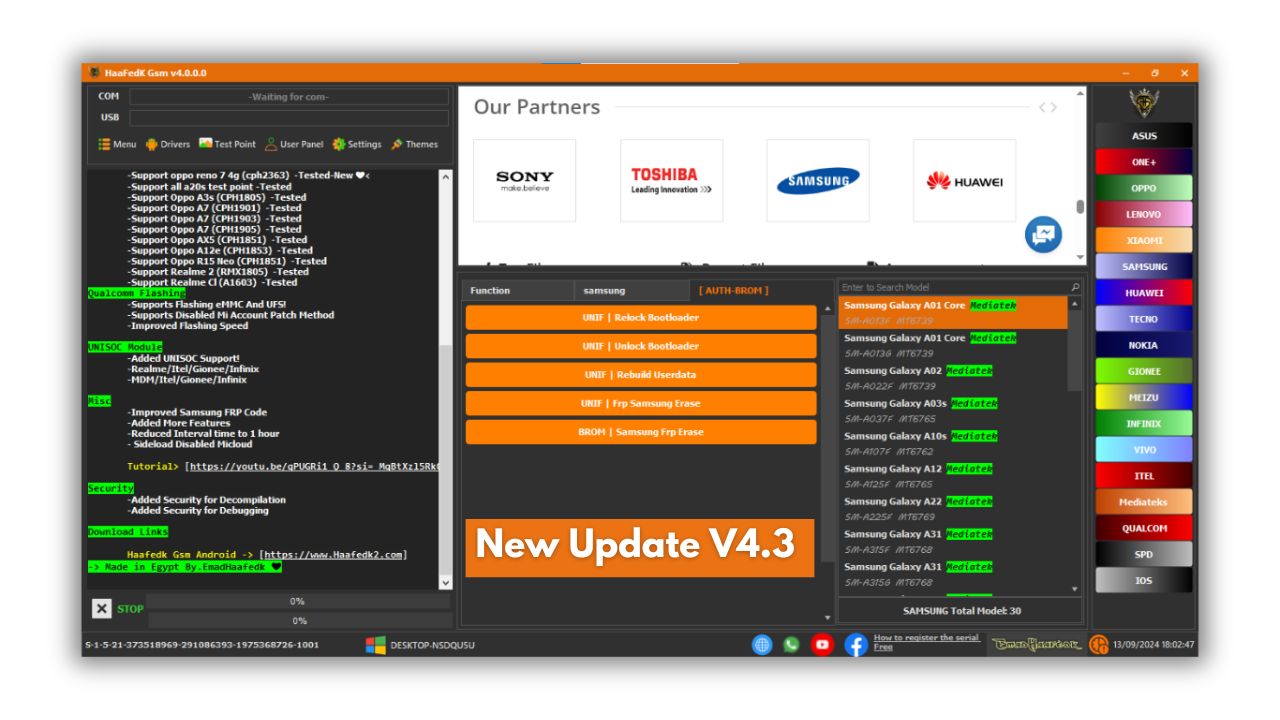The width and height of the screenshot is (1280, 720).
Task: Open the WhatsApp icon in status bar
Action: (x=791, y=645)
